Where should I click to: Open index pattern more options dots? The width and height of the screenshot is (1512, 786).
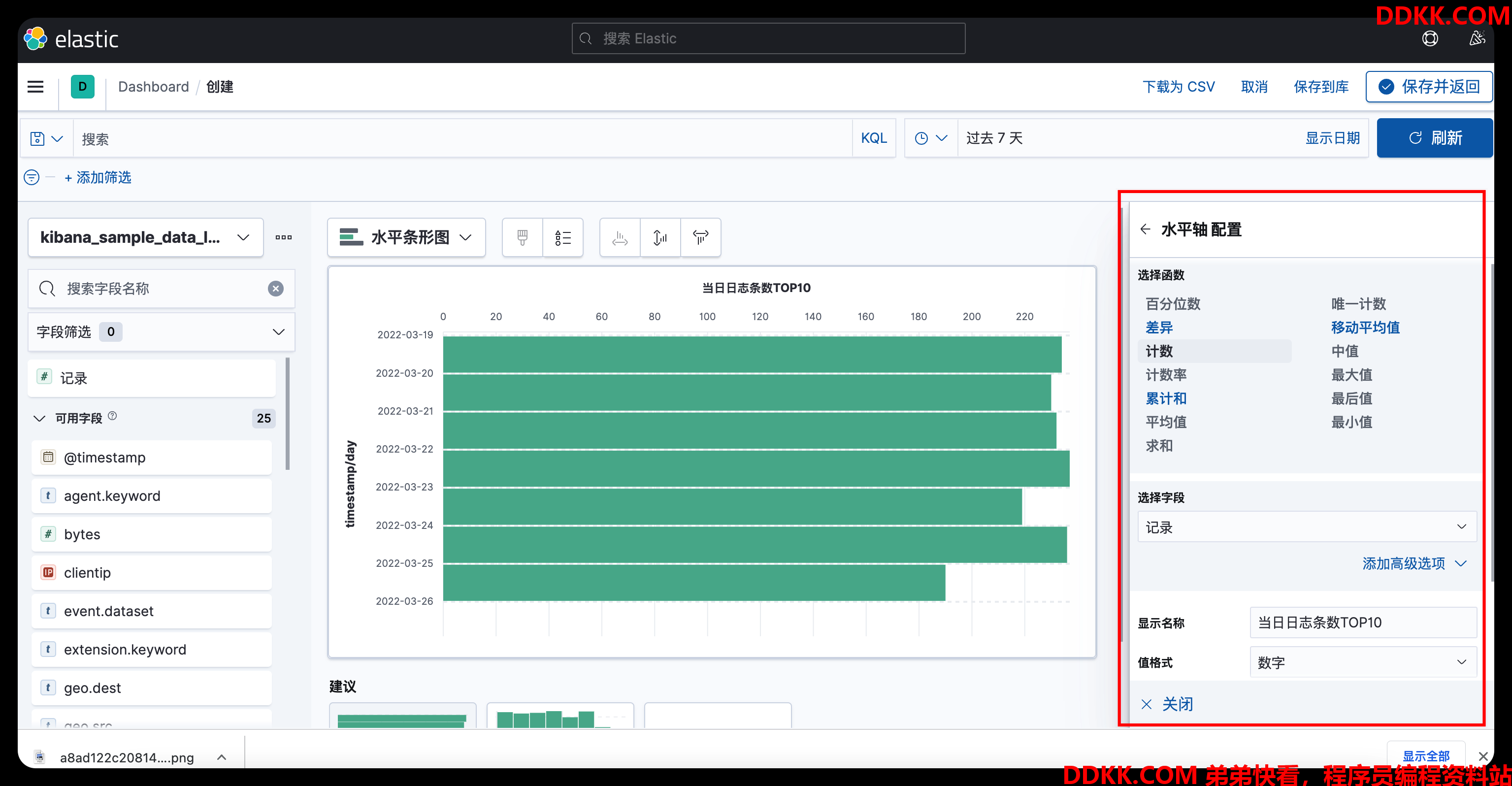[x=284, y=237]
